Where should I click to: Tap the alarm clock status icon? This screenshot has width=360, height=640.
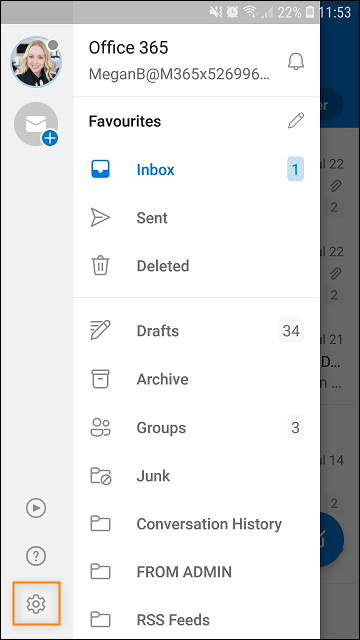point(233,12)
